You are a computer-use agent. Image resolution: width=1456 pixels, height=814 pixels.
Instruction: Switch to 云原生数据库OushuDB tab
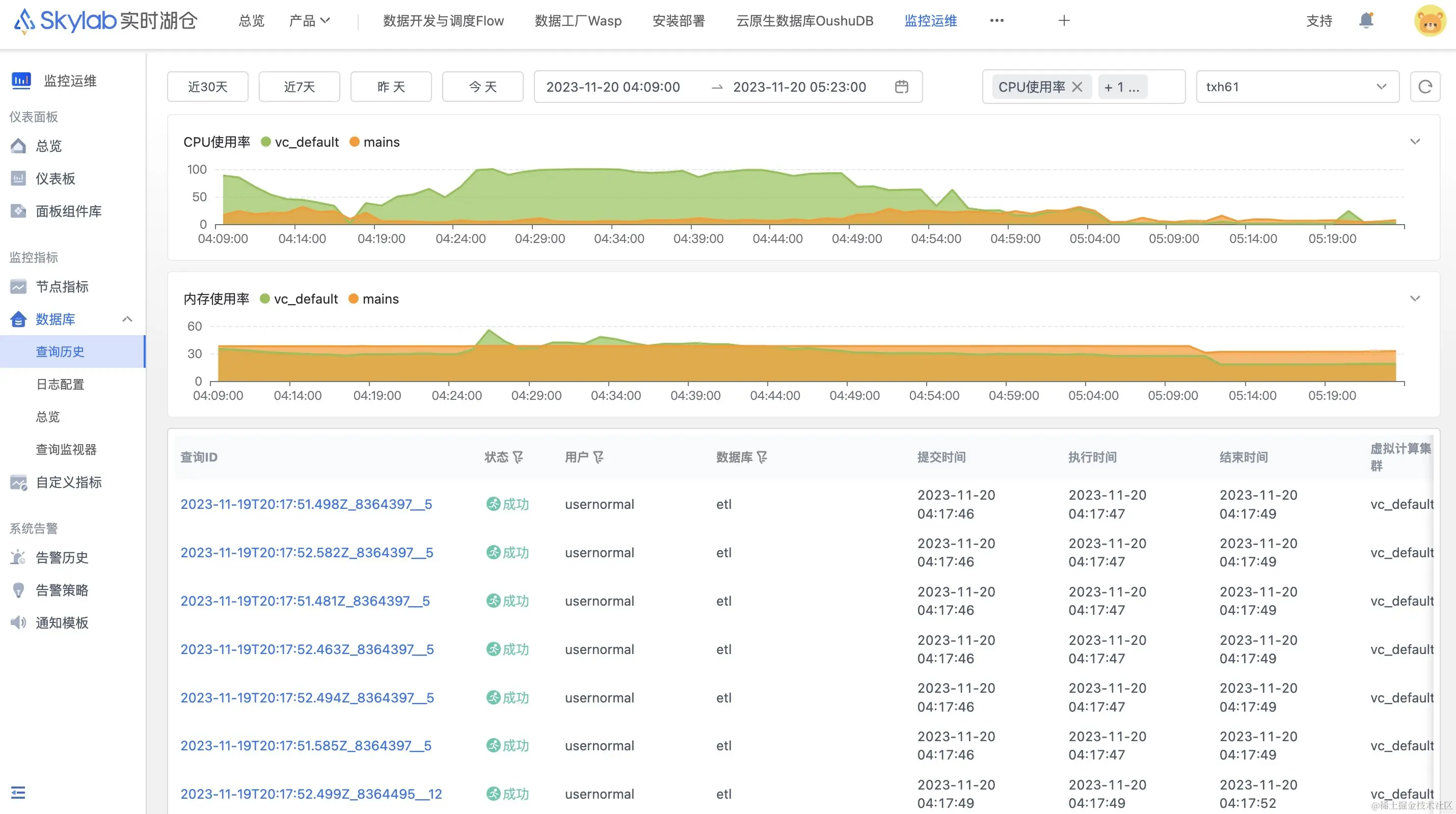click(x=804, y=21)
